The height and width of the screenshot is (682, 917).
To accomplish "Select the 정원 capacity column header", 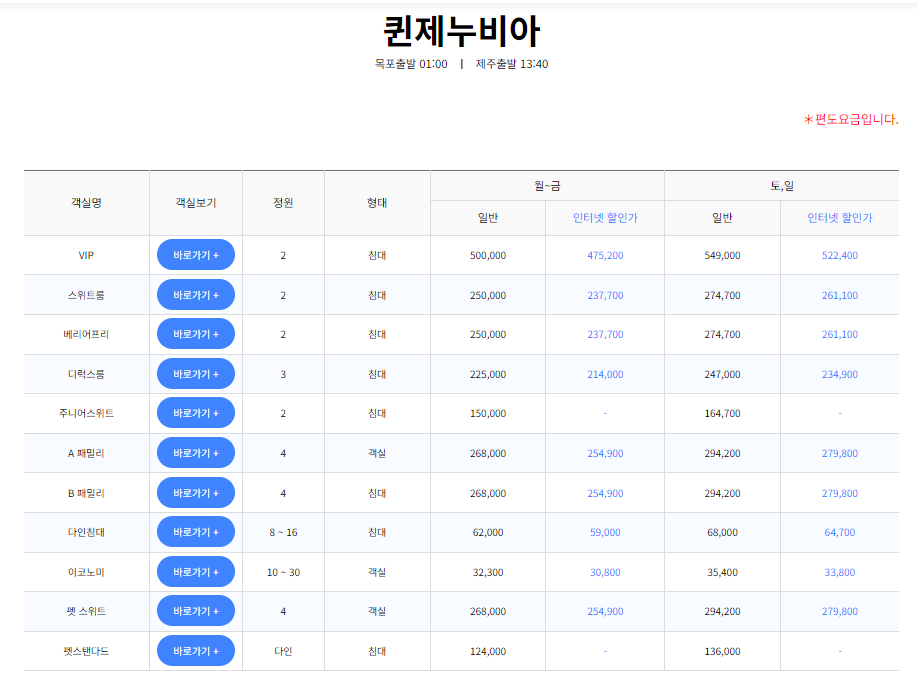I will point(283,203).
